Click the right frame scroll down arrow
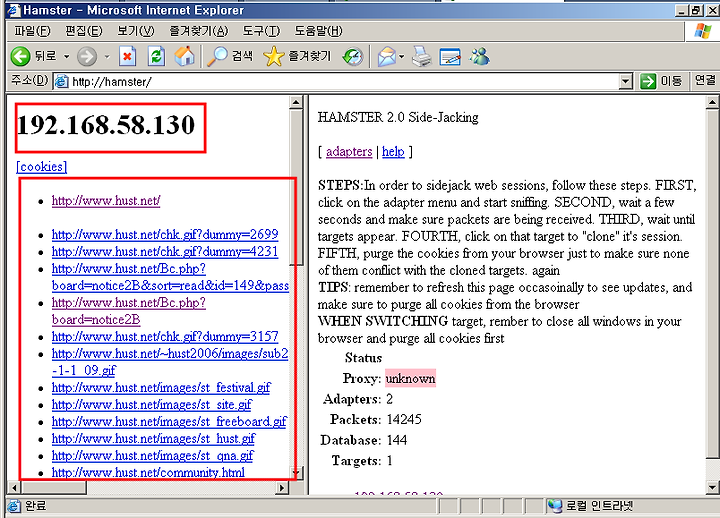The width and height of the screenshot is (720, 518). [713, 488]
